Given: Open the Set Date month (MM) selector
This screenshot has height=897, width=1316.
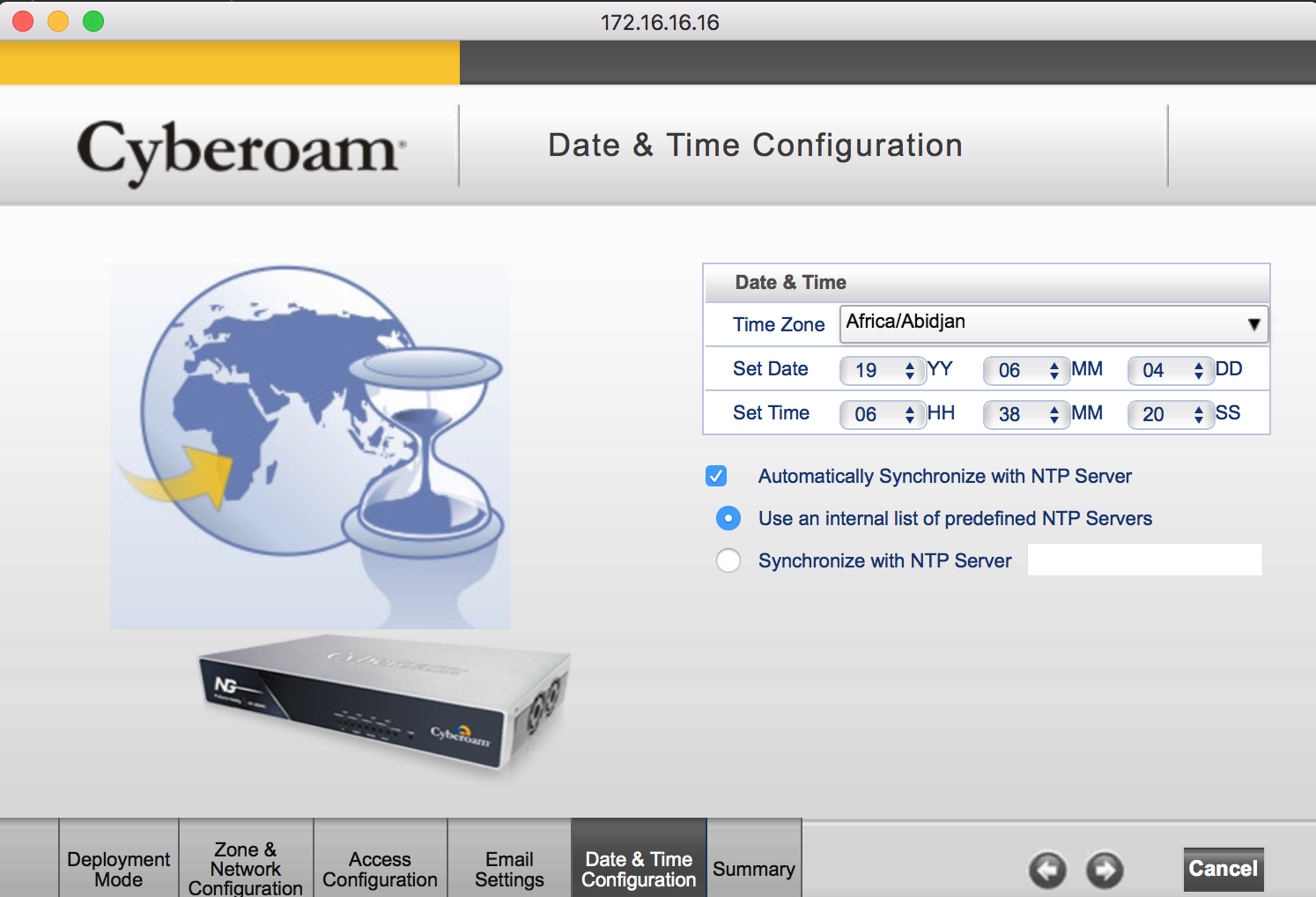Looking at the screenshot, I should (x=1026, y=370).
